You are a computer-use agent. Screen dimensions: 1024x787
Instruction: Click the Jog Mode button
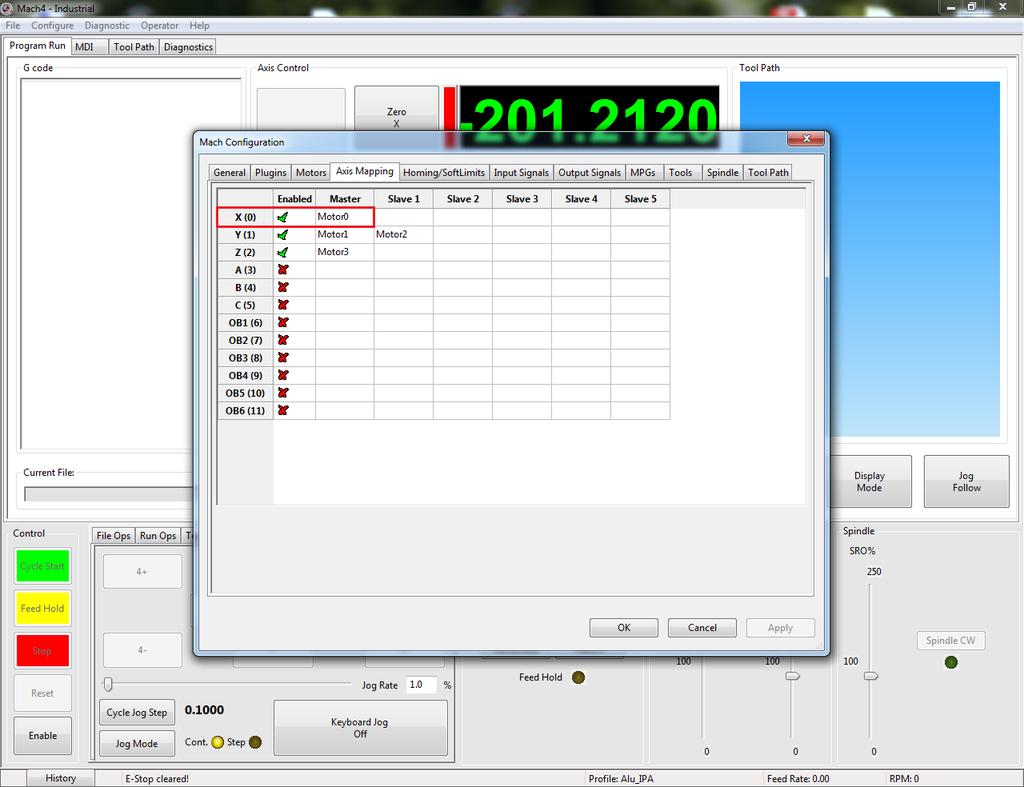[x=136, y=743]
